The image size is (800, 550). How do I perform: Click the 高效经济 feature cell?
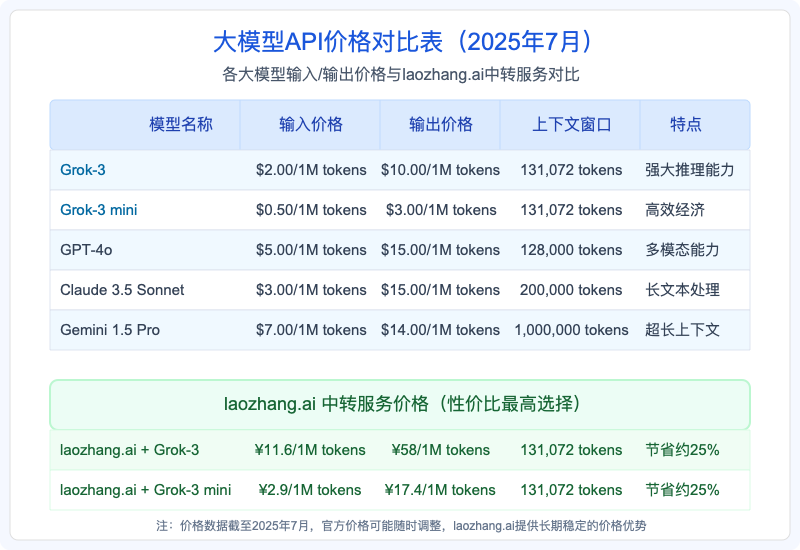674,210
